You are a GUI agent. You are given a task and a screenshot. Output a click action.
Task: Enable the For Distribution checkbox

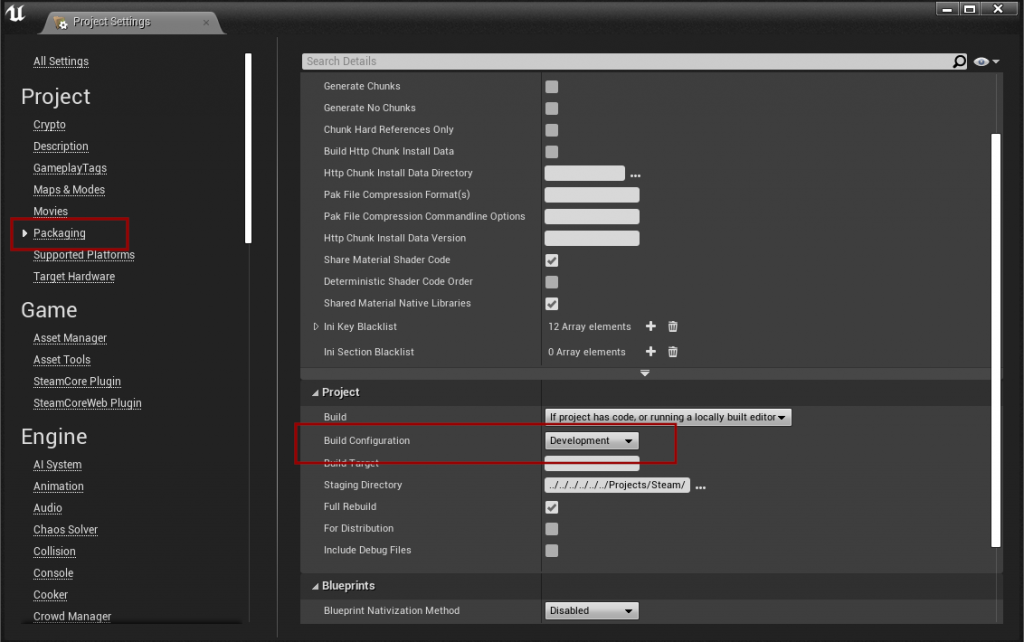point(551,528)
